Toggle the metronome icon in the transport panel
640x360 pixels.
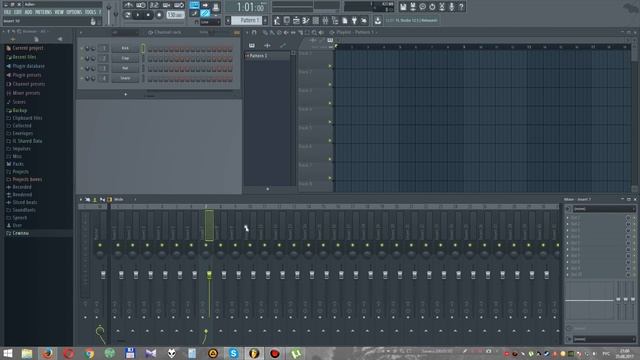coord(129,5)
